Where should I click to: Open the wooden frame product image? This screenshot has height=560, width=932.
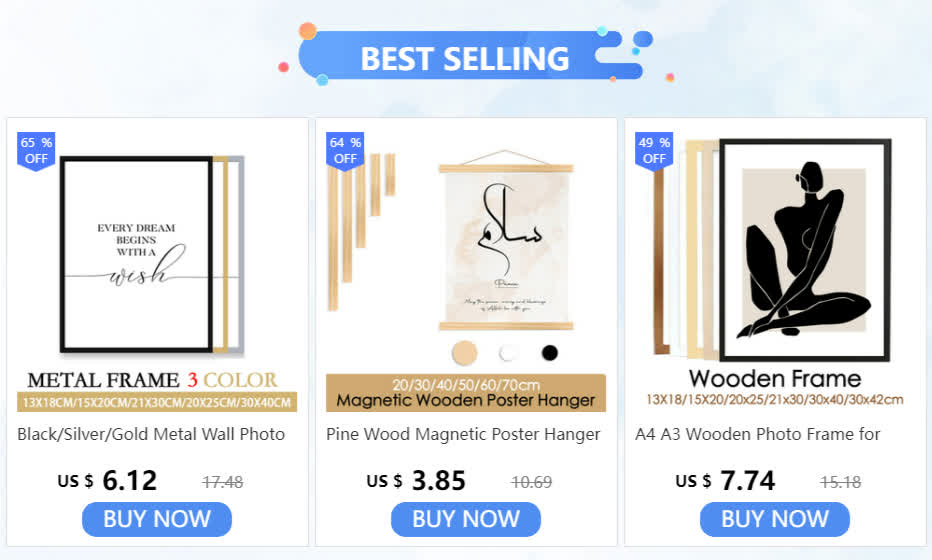coord(775,272)
